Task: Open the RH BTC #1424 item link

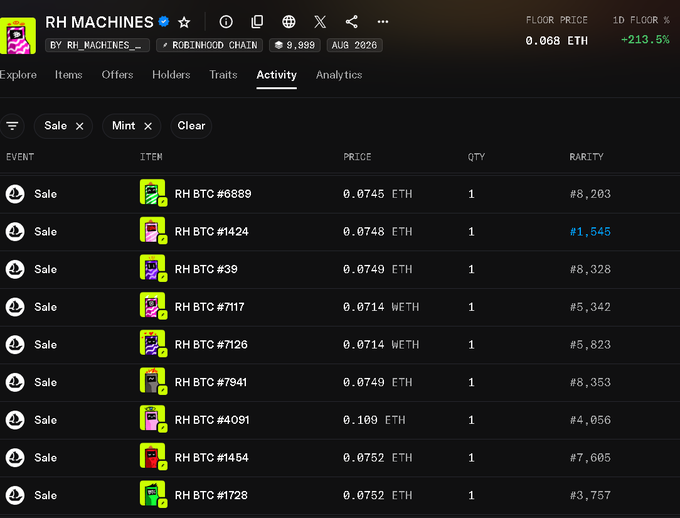Action: pyautogui.click(x=212, y=232)
